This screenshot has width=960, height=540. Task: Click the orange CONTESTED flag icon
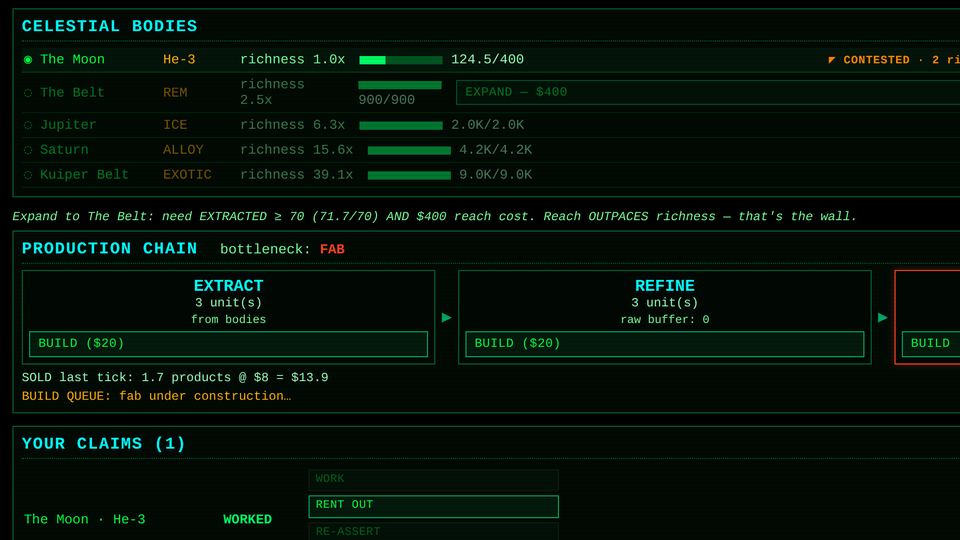pyautogui.click(x=831, y=60)
